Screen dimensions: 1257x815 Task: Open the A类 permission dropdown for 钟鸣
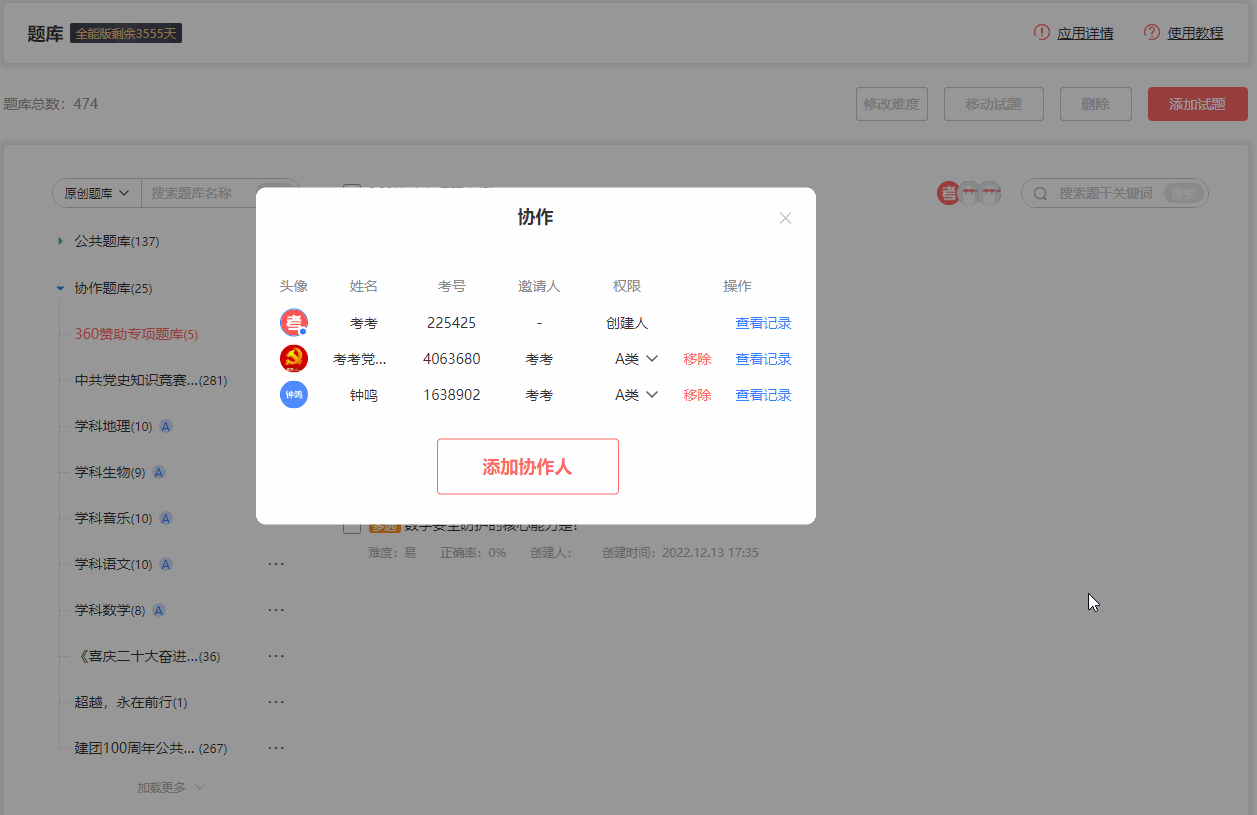[x=636, y=395]
